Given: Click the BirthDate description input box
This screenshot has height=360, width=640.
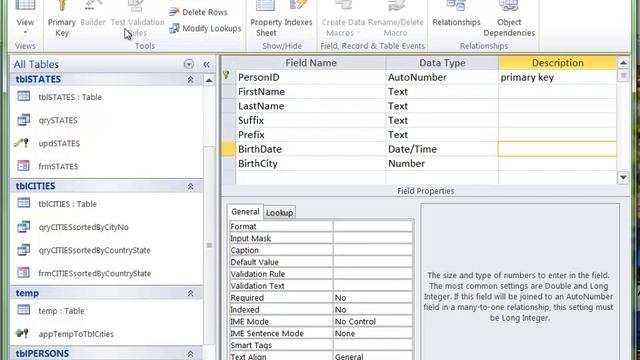Looking at the screenshot, I should coord(557,149).
